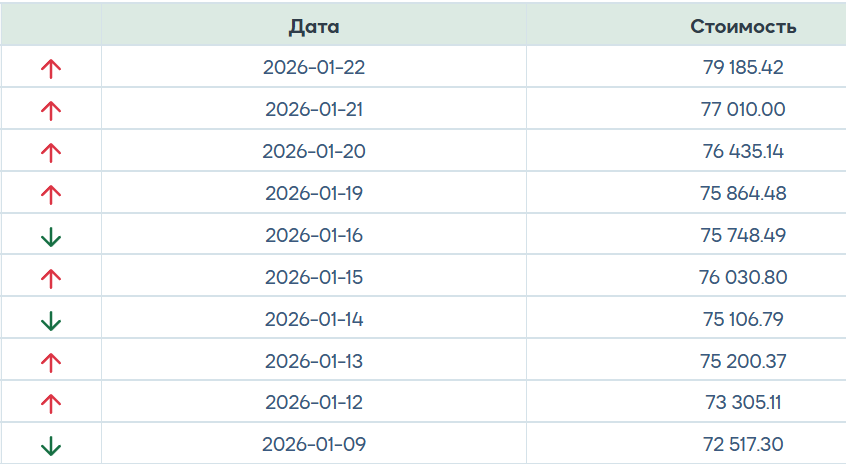Select the 2026-01-16 date cell

coord(314,236)
